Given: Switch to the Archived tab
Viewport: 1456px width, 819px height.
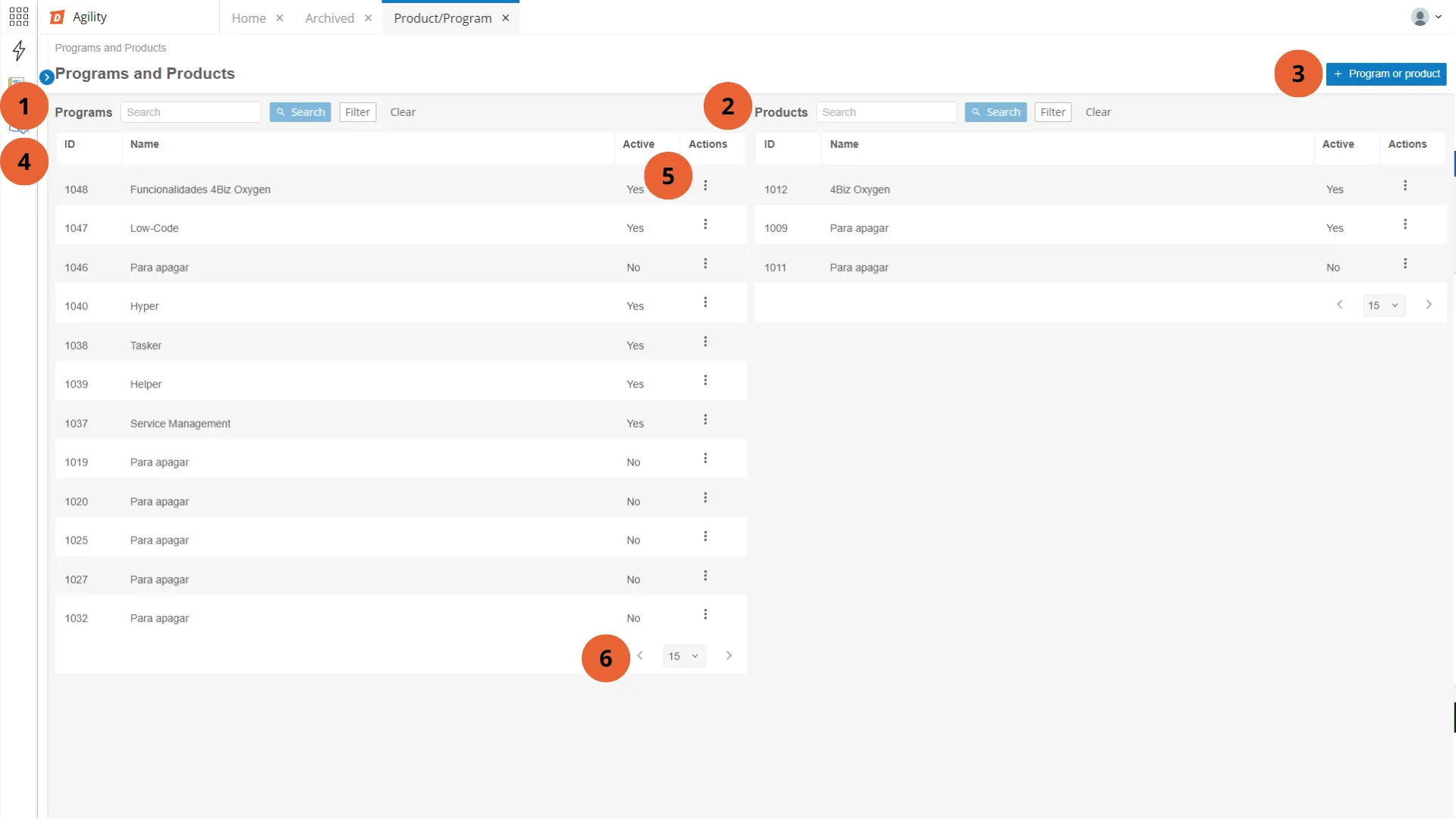Looking at the screenshot, I should pos(329,18).
